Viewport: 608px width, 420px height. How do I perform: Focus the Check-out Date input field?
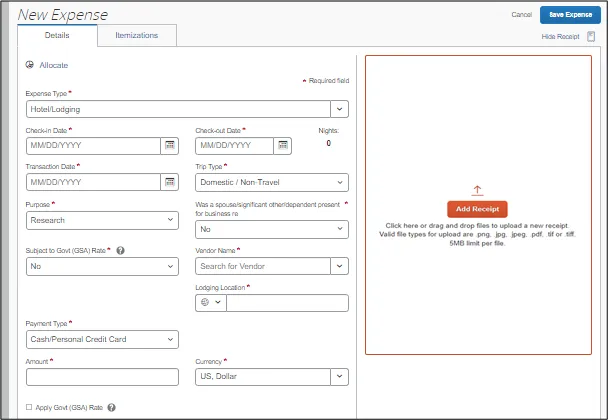(235, 146)
